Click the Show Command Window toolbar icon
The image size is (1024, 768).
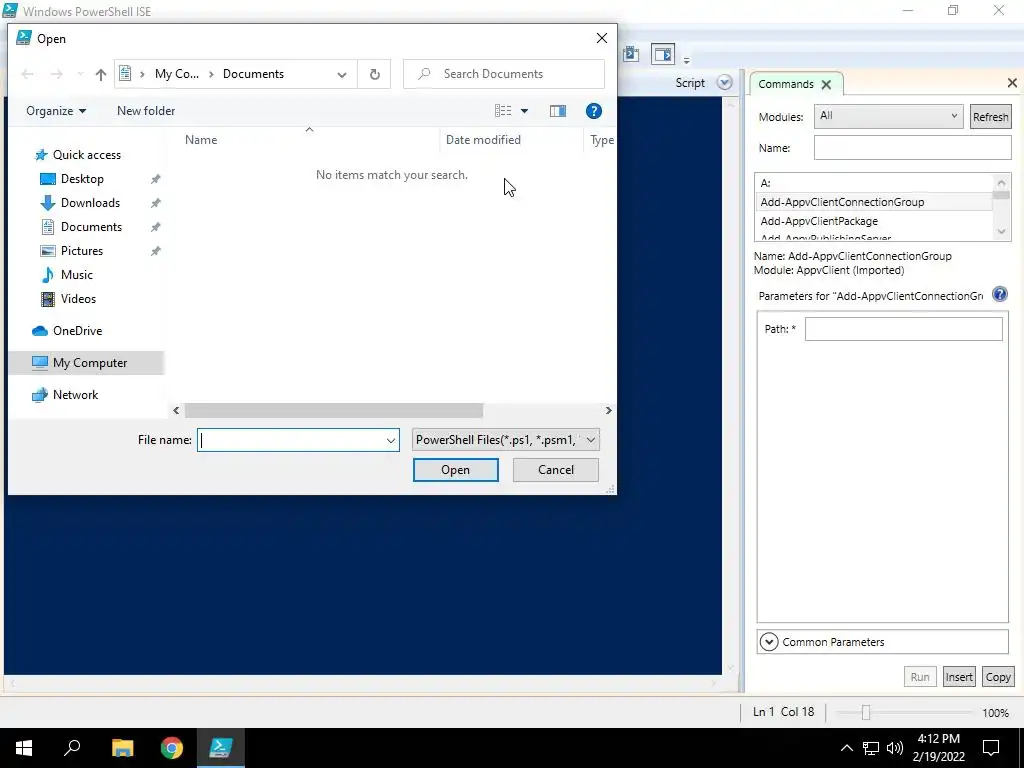[x=631, y=54]
